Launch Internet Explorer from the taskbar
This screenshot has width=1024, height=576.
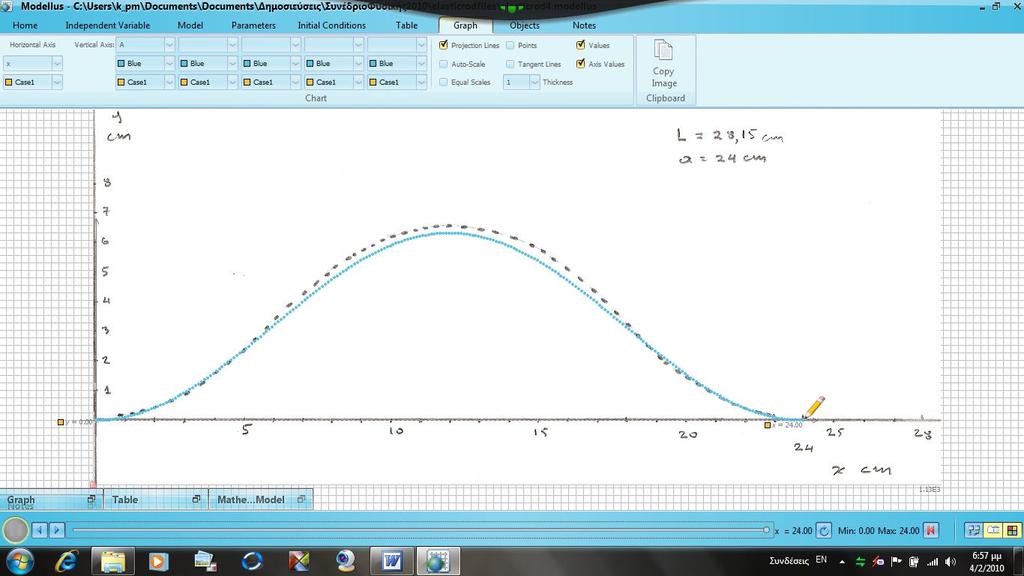pyautogui.click(x=66, y=561)
